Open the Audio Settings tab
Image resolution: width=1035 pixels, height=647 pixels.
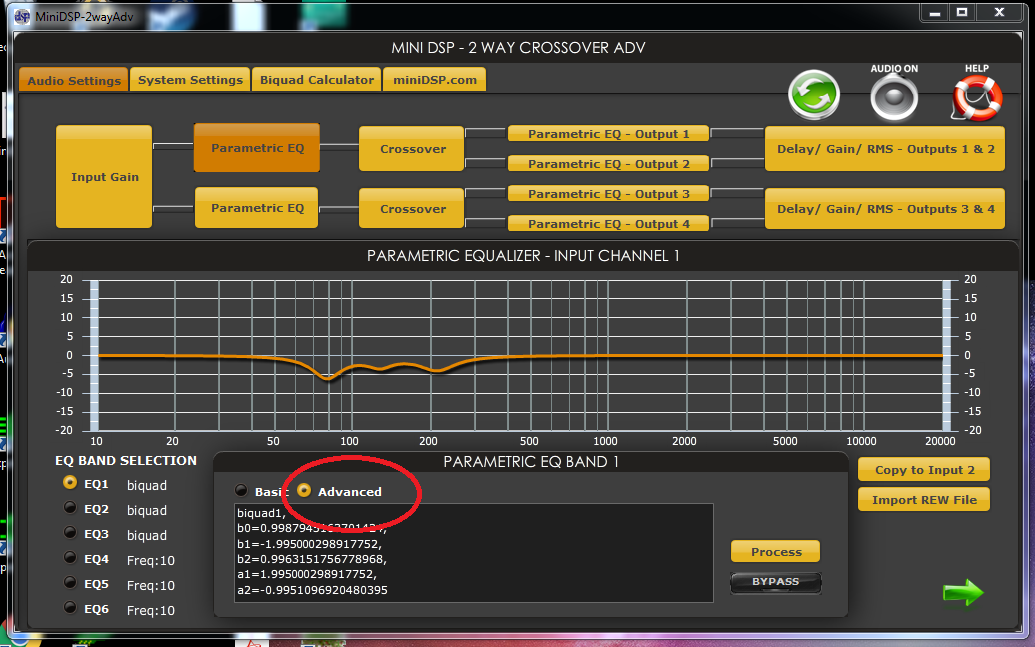tap(74, 80)
